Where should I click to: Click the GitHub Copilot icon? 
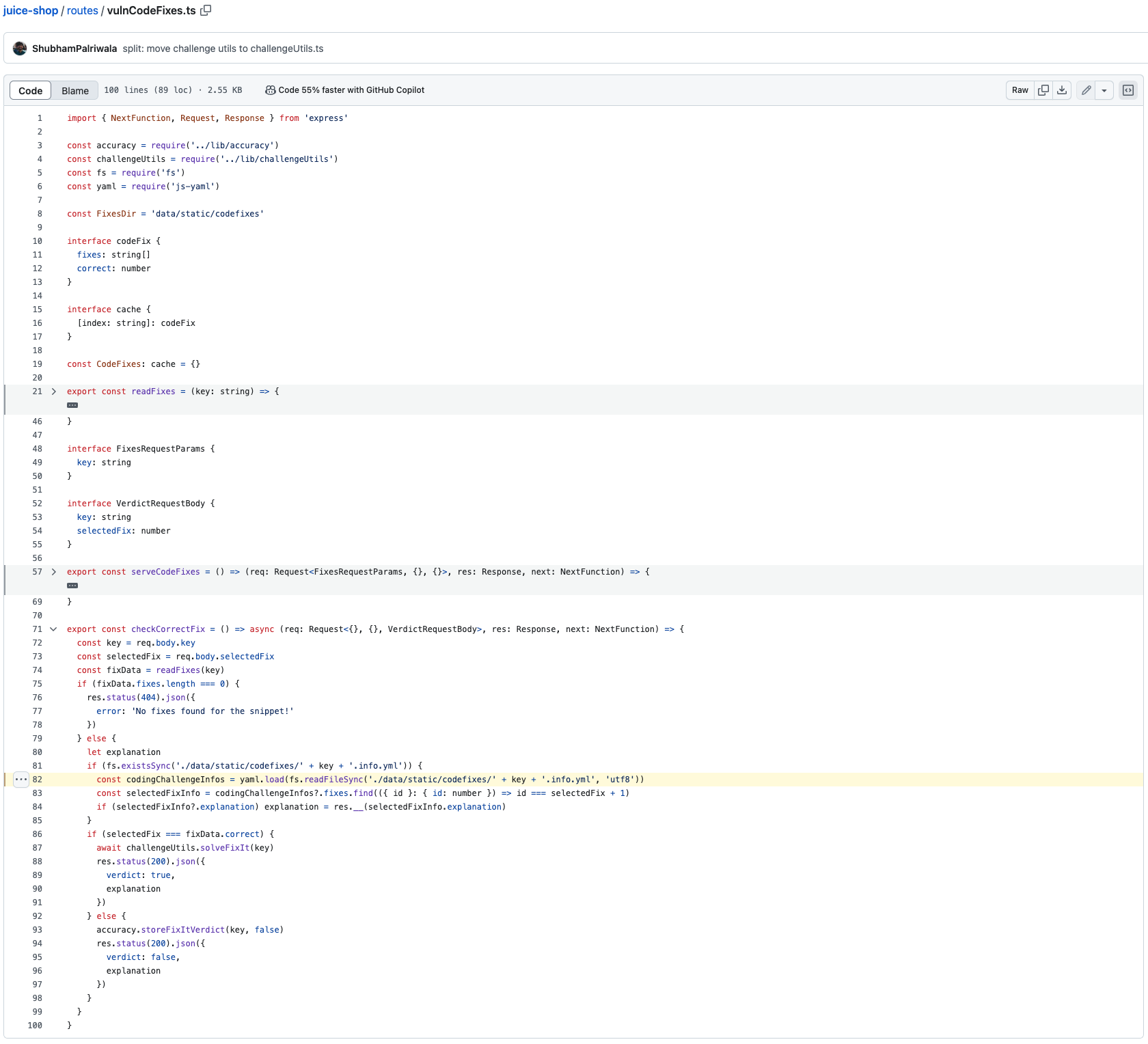coord(271,90)
